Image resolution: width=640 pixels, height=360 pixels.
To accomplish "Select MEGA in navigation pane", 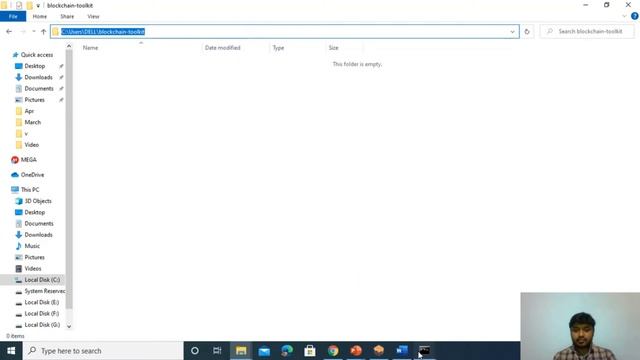I will [x=29, y=160].
